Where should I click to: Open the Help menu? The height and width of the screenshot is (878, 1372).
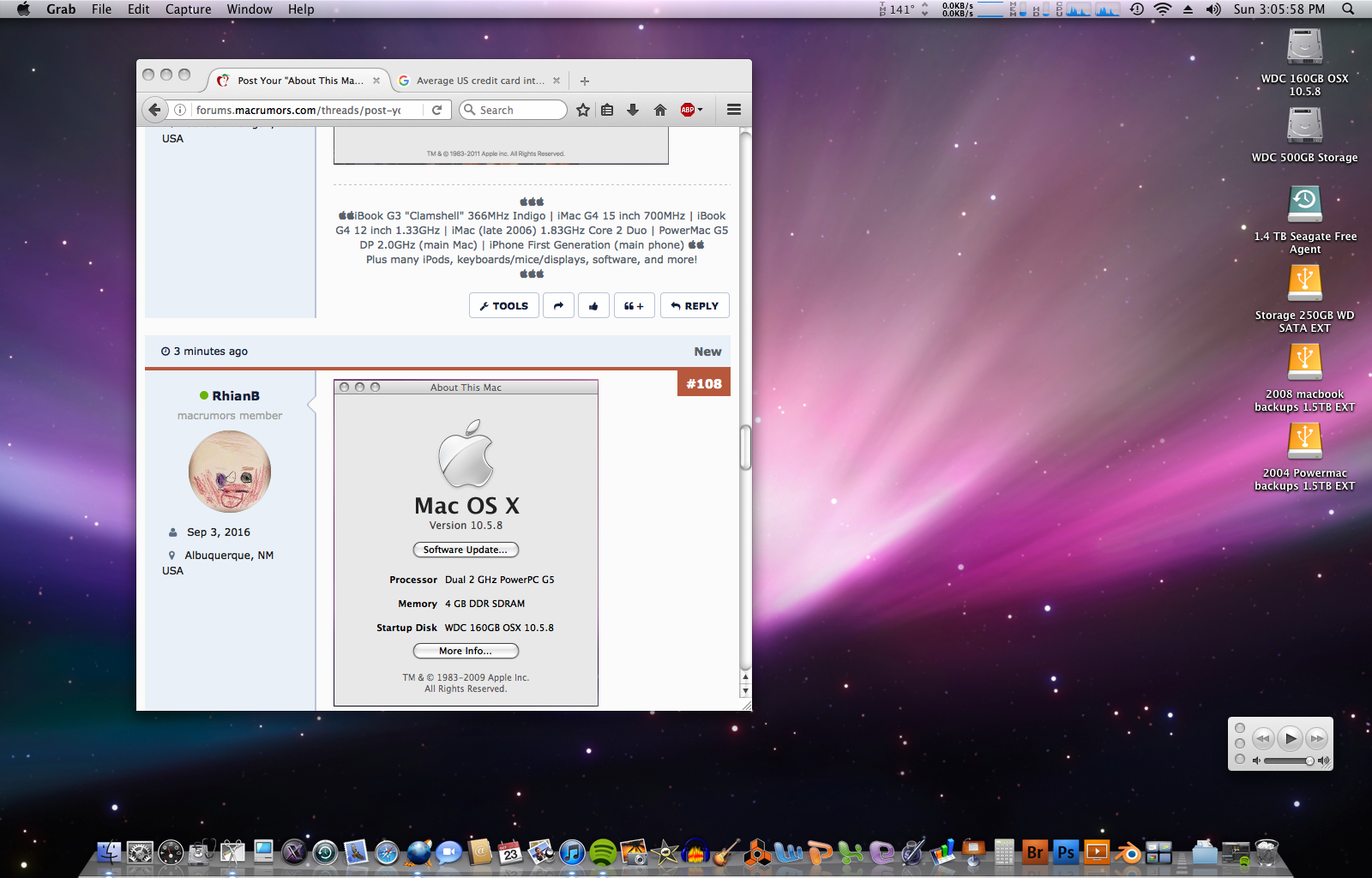pos(301,9)
